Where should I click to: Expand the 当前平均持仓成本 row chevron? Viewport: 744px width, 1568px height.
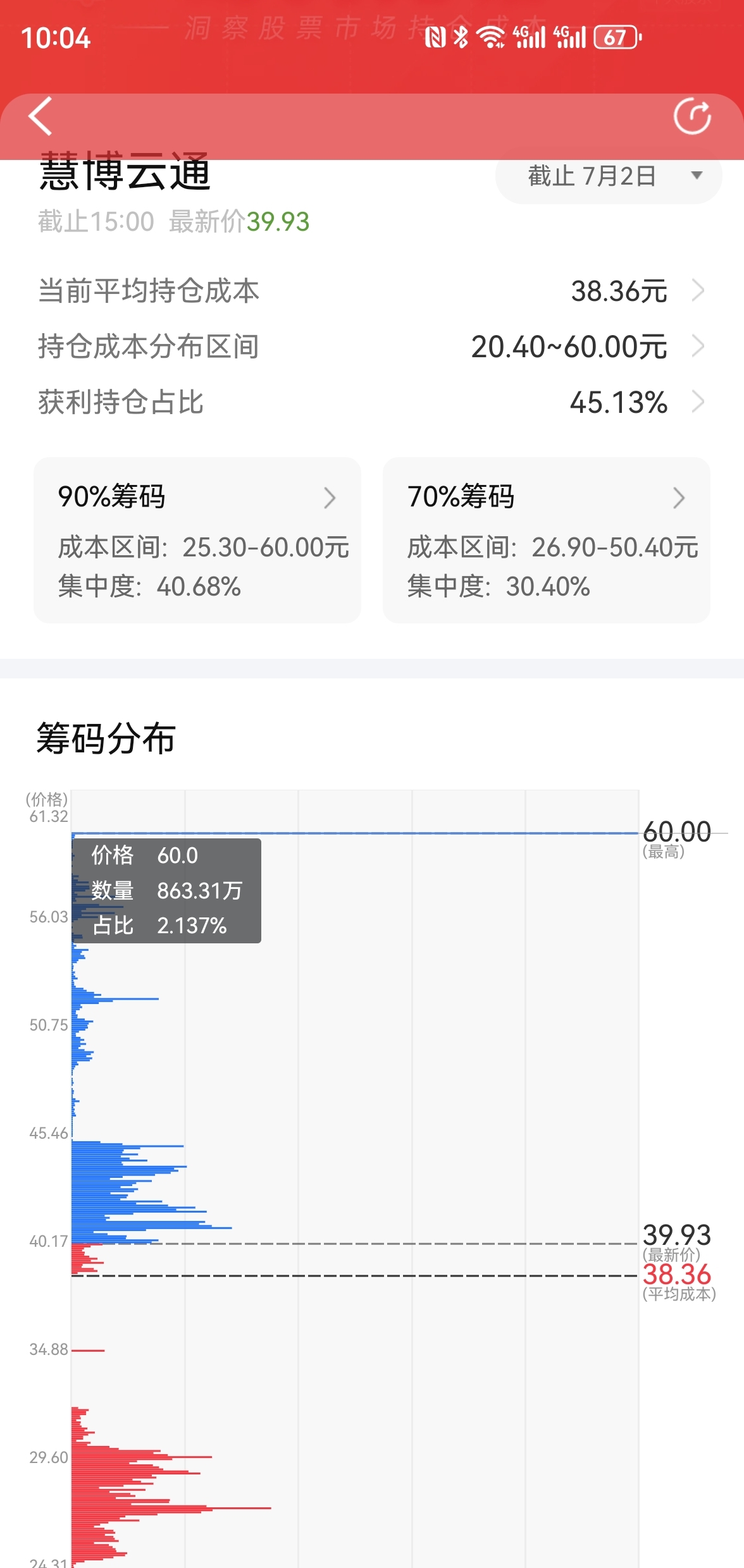pyautogui.click(x=698, y=291)
